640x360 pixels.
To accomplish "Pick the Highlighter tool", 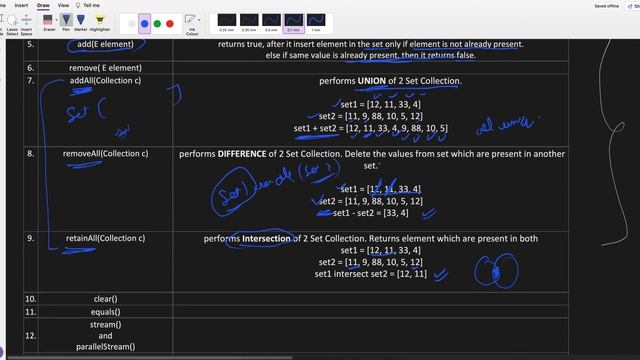I will point(100,22).
